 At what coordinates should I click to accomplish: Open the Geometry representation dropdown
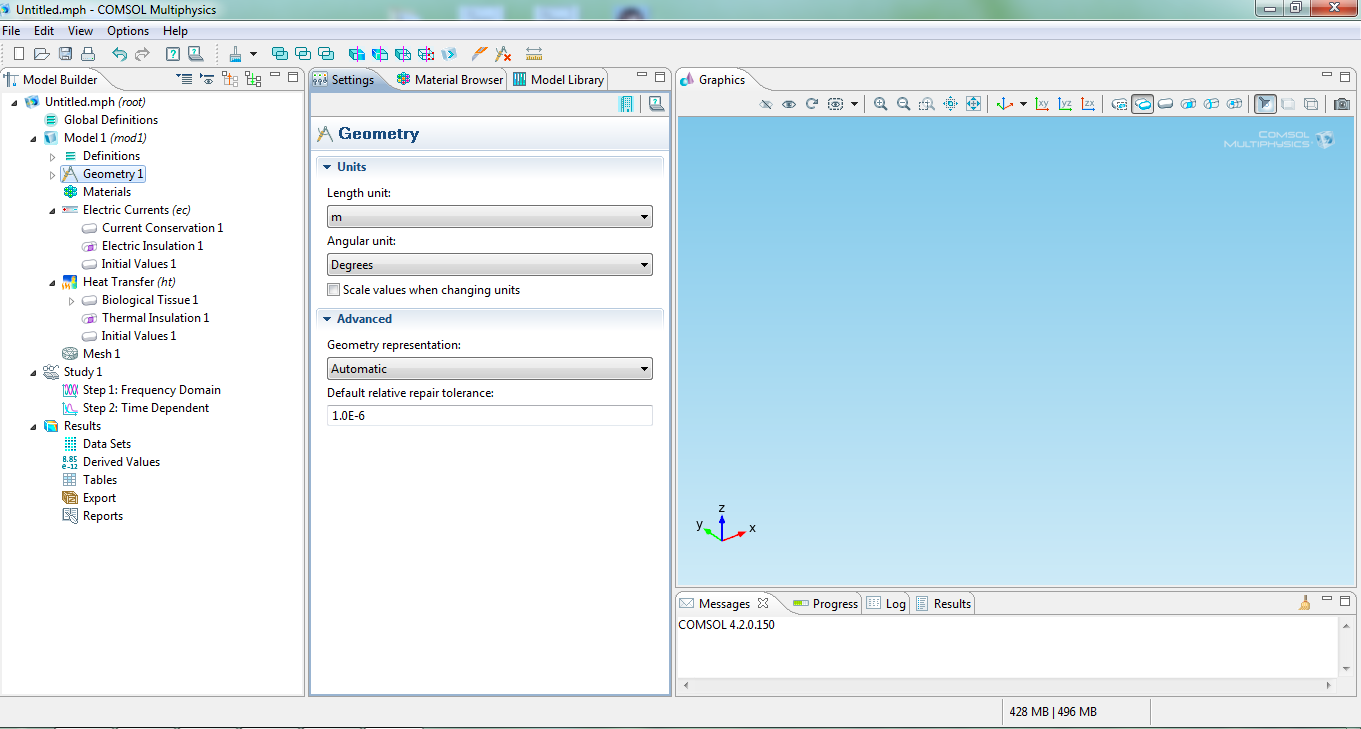tap(490, 369)
